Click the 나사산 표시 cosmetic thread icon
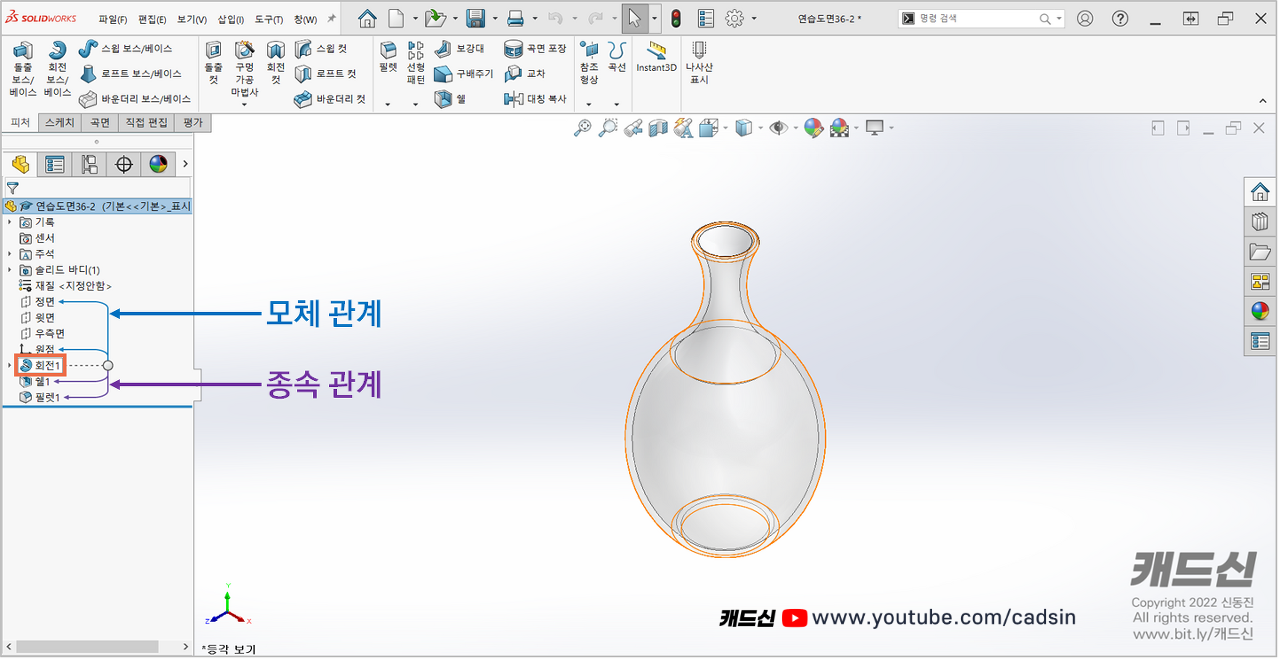 tap(699, 63)
